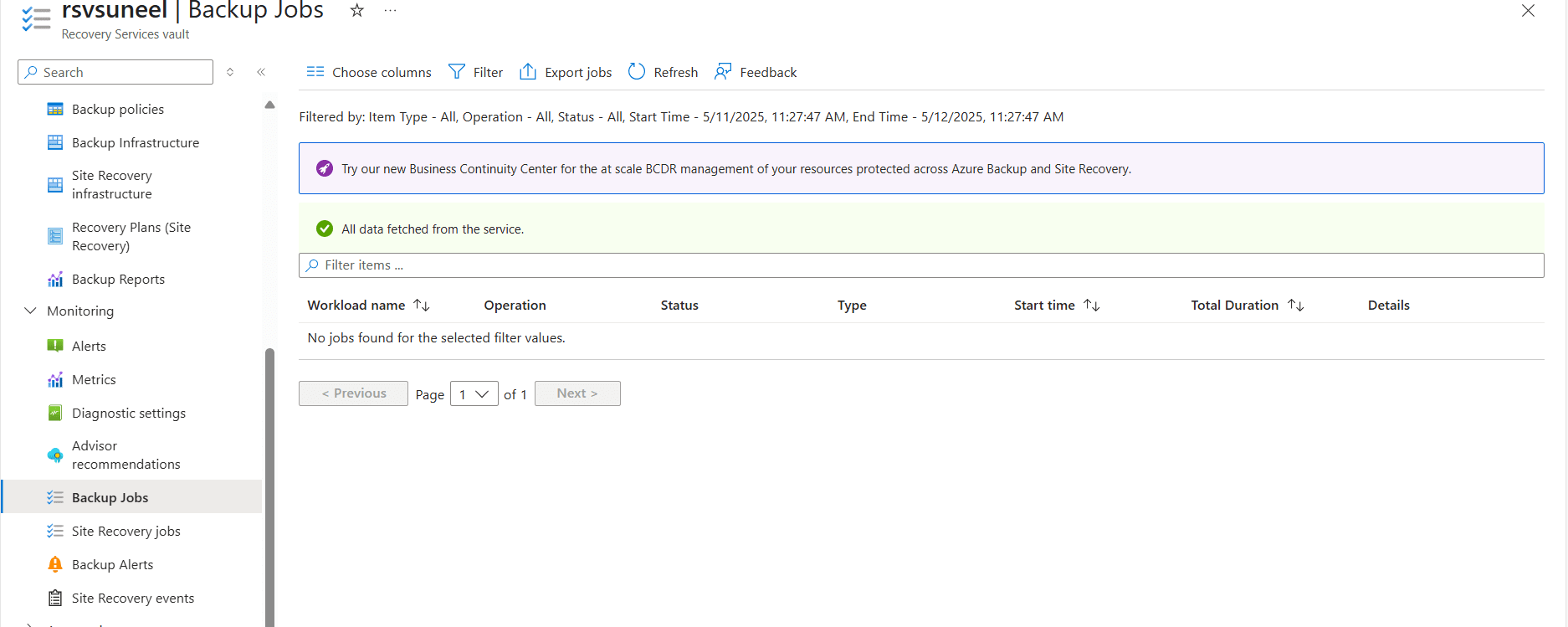
Task: Click the Type column header
Action: click(x=852, y=306)
